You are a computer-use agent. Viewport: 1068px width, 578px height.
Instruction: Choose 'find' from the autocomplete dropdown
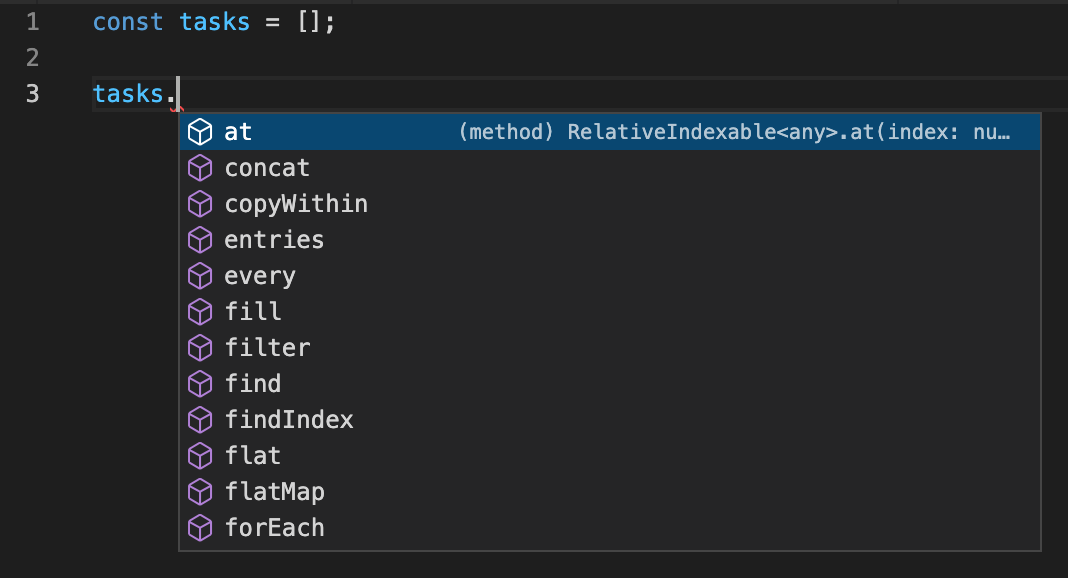(x=253, y=383)
